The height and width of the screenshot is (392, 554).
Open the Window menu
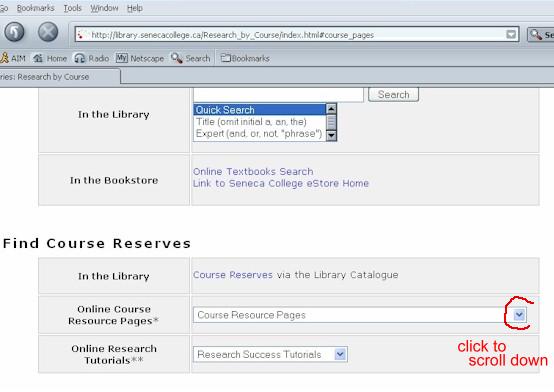pyautogui.click(x=104, y=8)
